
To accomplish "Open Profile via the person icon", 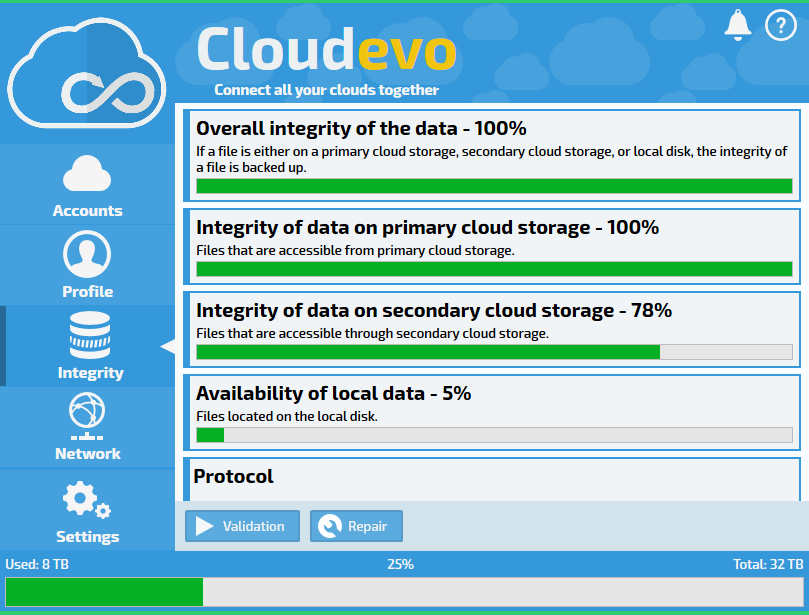I will pos(87,254).
